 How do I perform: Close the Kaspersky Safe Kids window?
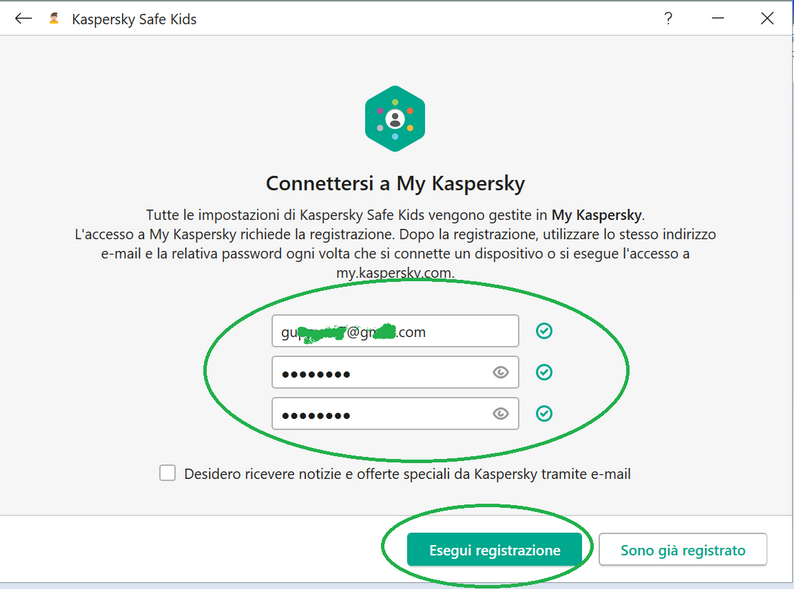coord(767,19)
